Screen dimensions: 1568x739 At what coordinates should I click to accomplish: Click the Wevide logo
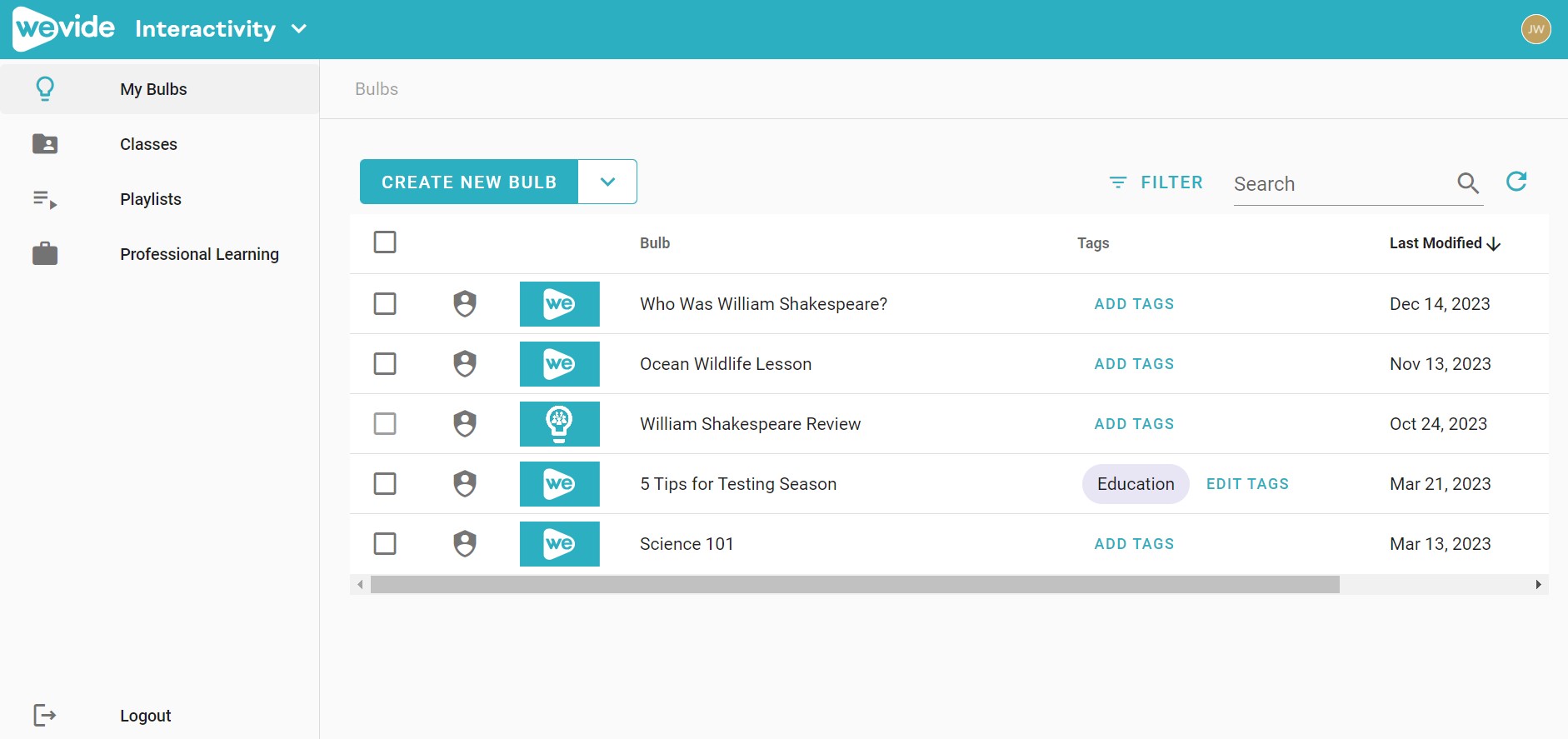point(64,28)
